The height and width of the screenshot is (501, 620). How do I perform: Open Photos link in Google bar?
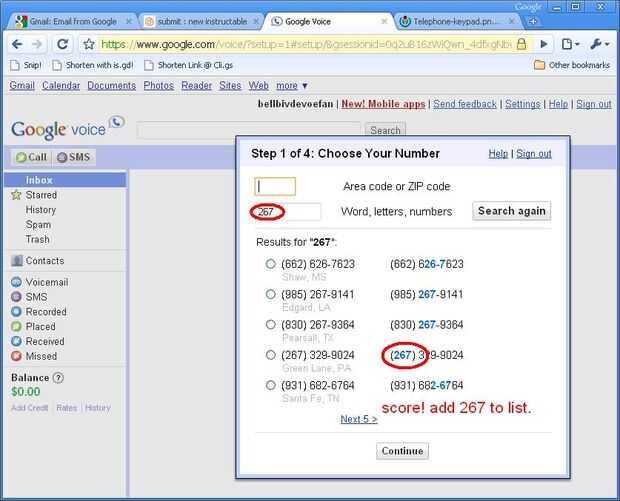click(159, 85)
